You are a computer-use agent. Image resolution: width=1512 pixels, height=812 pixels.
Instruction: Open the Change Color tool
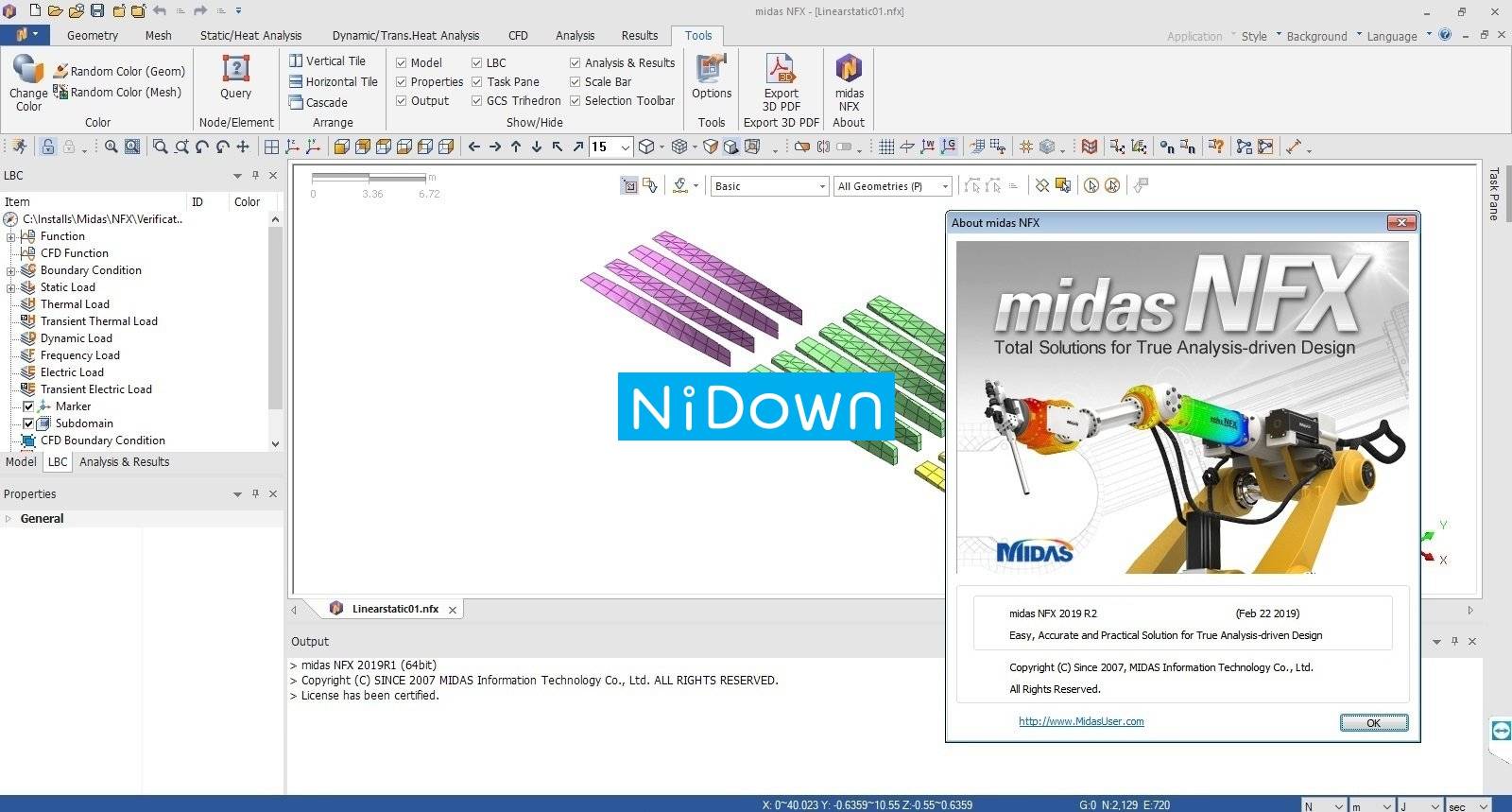point(27,83)
